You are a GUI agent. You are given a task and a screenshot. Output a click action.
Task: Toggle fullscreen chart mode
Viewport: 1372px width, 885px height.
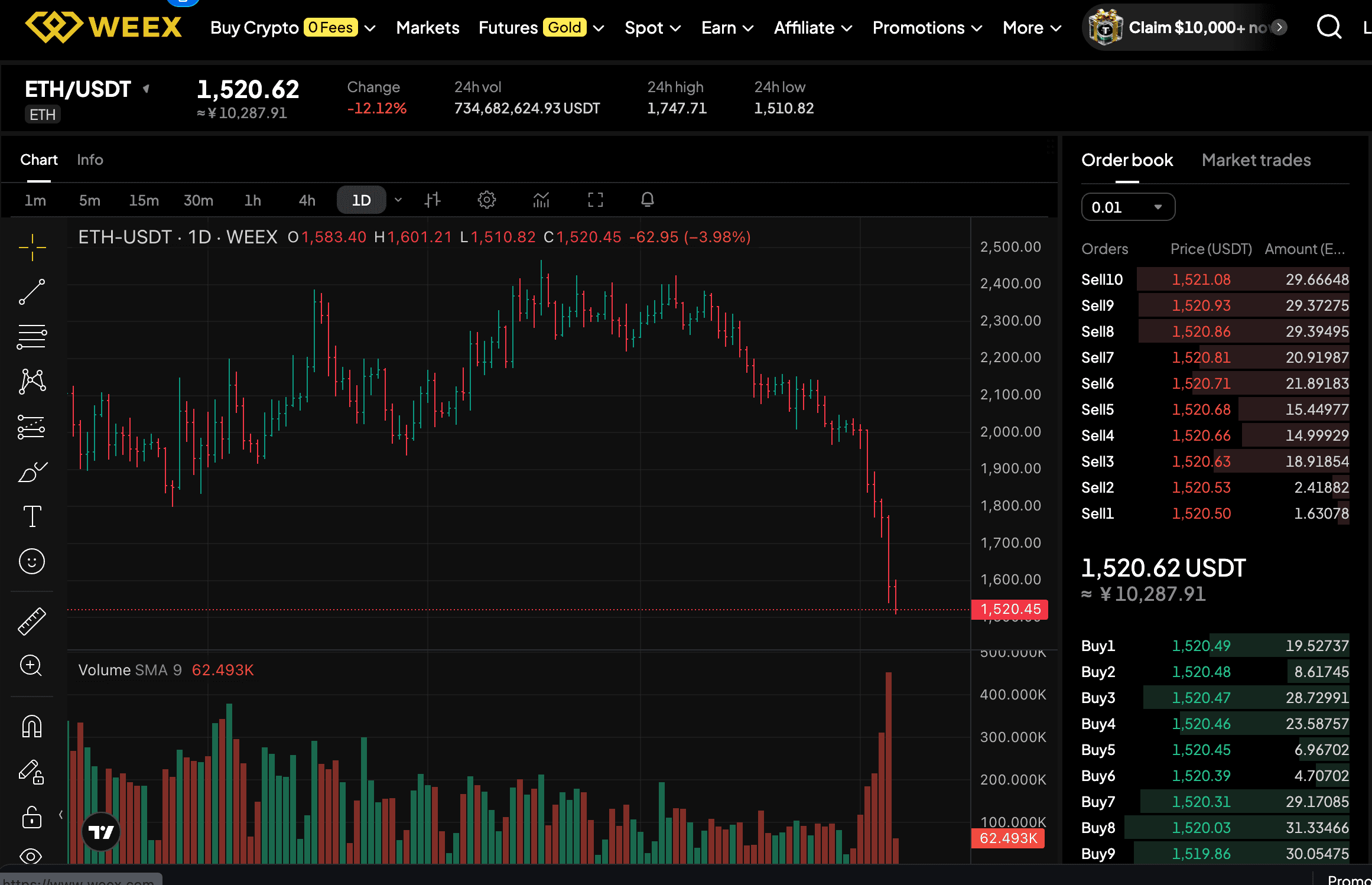[596, 200]
